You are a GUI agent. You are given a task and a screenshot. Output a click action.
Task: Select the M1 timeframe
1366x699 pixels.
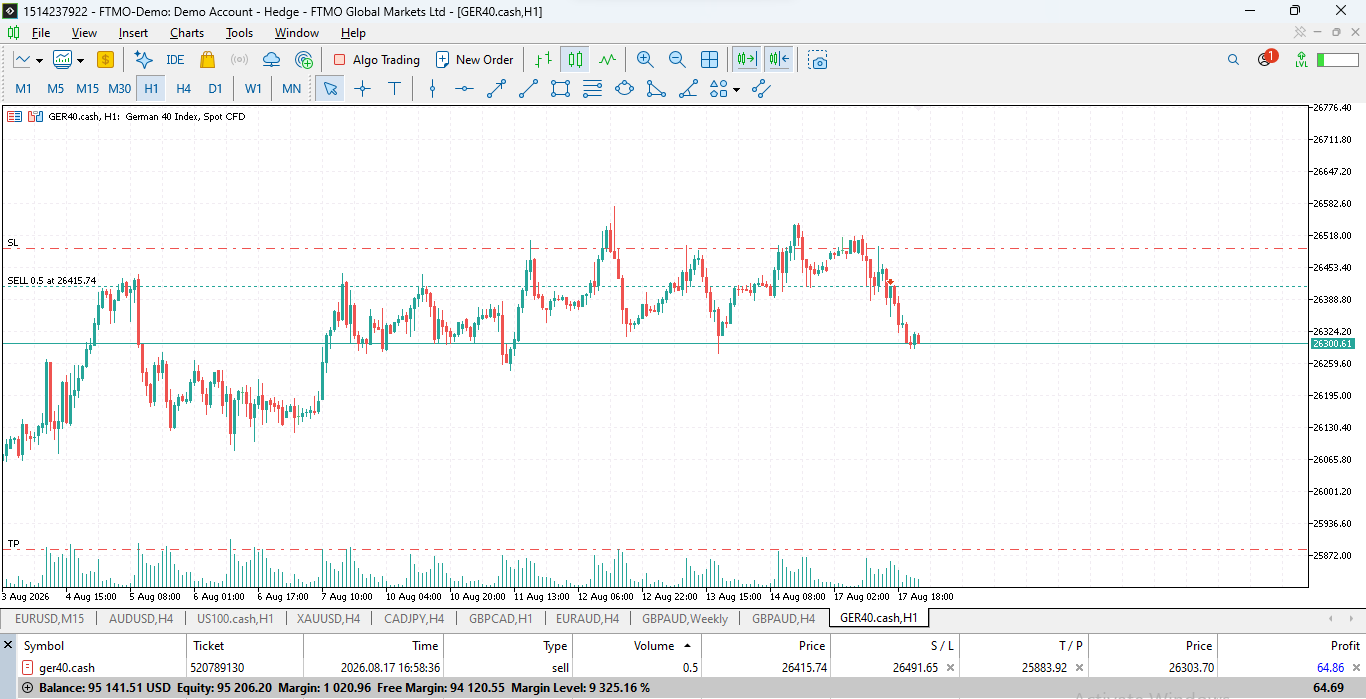tap(23, 89)
